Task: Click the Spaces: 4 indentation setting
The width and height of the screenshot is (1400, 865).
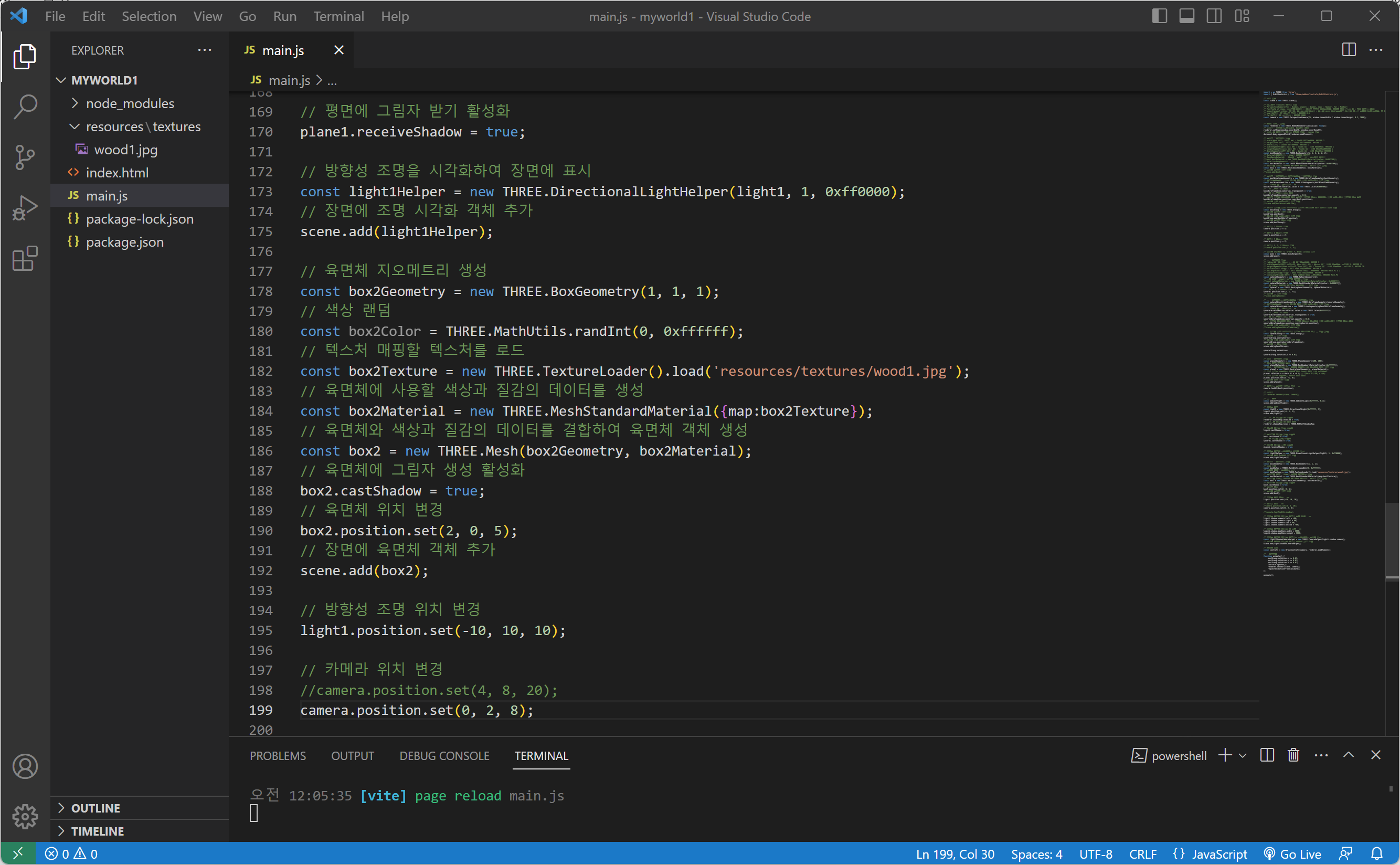Action: 1036,853
